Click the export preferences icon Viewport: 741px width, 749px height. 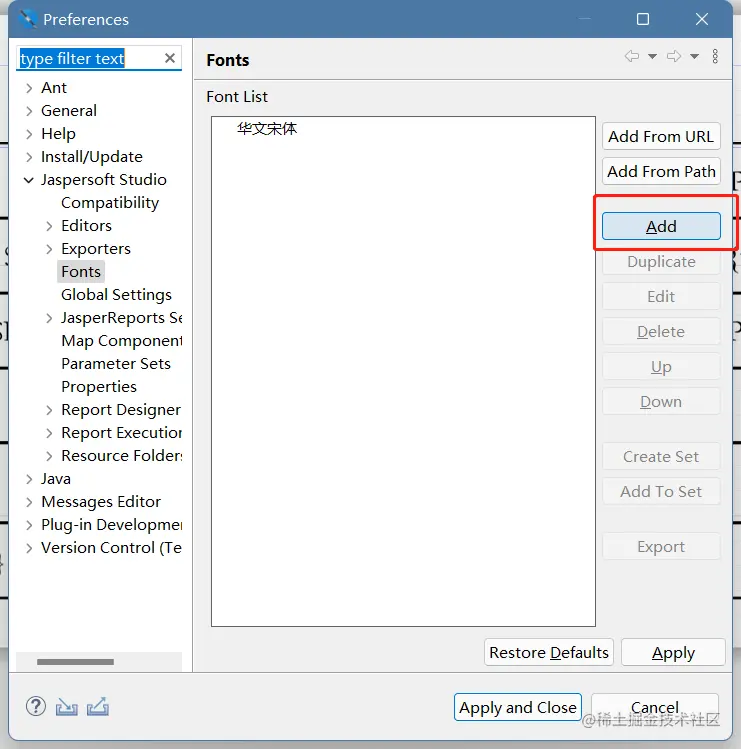(98, 706)
